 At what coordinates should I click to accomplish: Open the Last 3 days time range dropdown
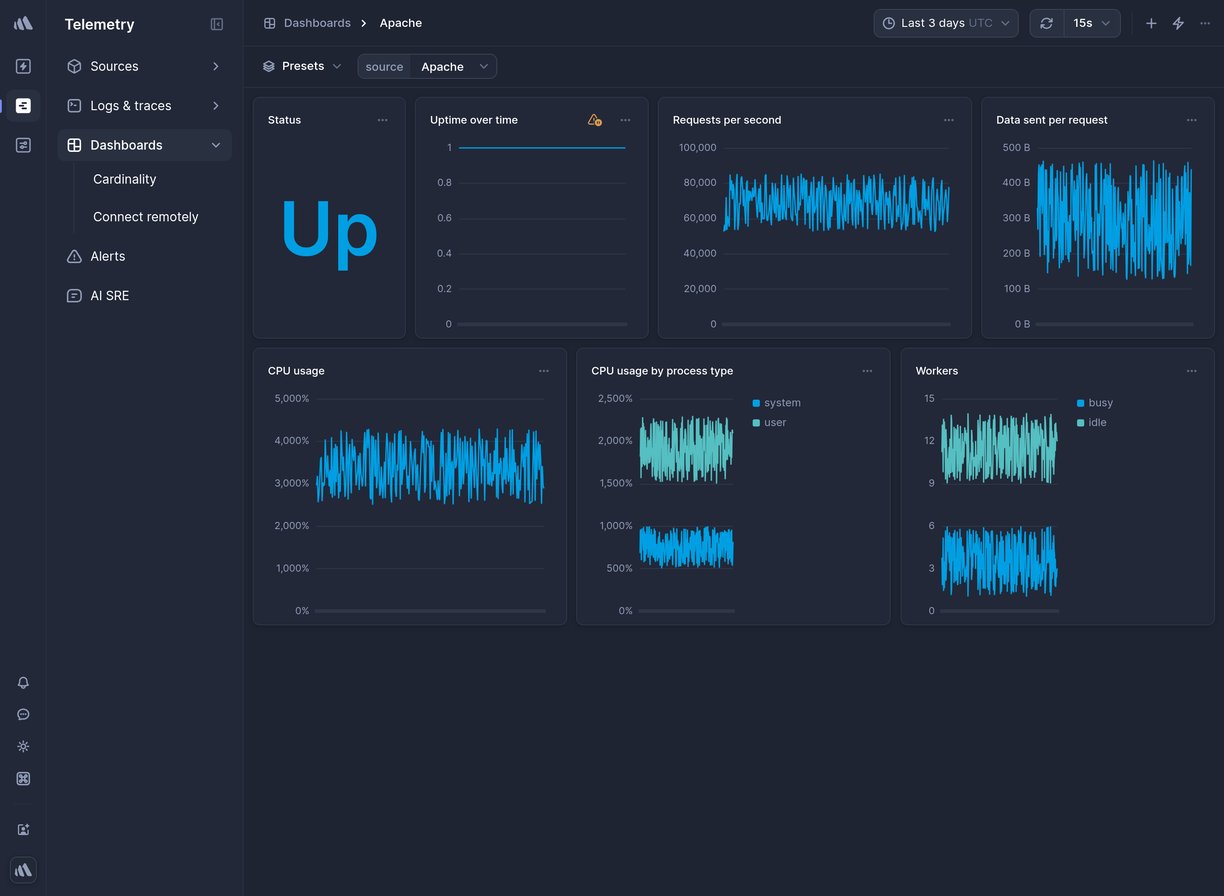[945, 23]
